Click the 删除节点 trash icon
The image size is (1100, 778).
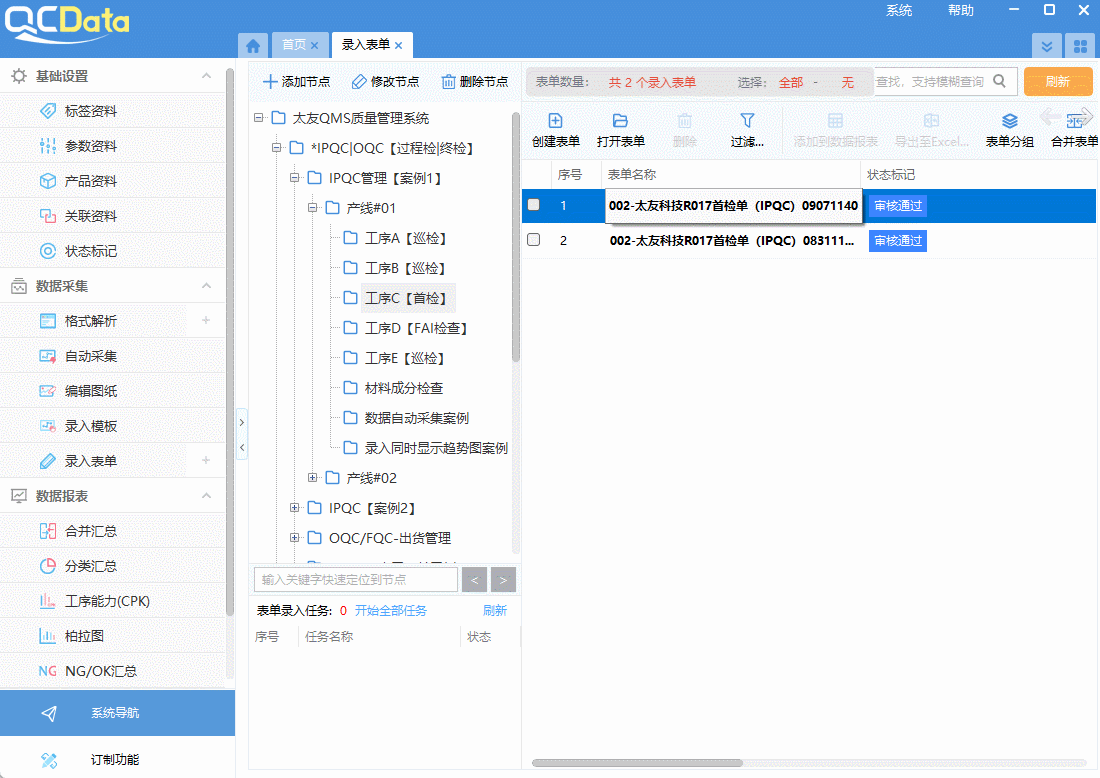(449, 82)
